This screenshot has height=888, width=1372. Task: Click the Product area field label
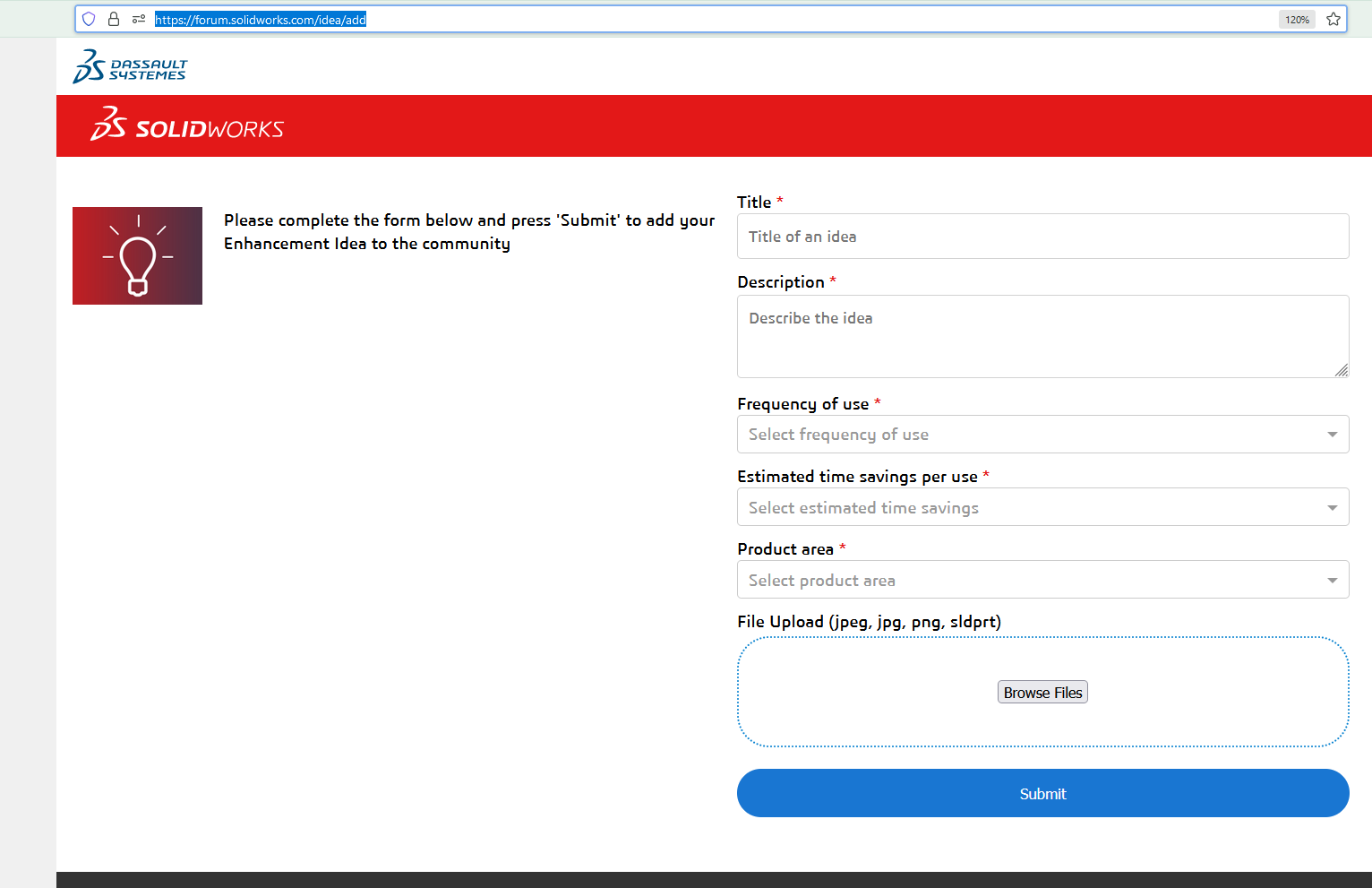(785, 549)
